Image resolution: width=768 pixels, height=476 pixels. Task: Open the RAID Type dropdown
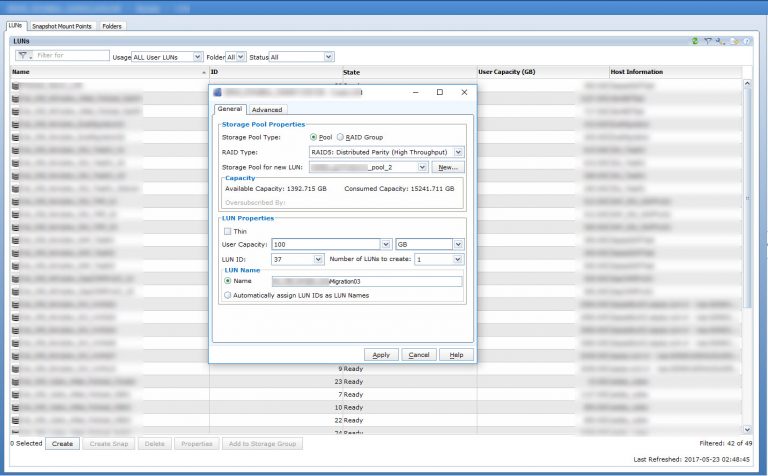pyautogui.click(x=458, y=151)
